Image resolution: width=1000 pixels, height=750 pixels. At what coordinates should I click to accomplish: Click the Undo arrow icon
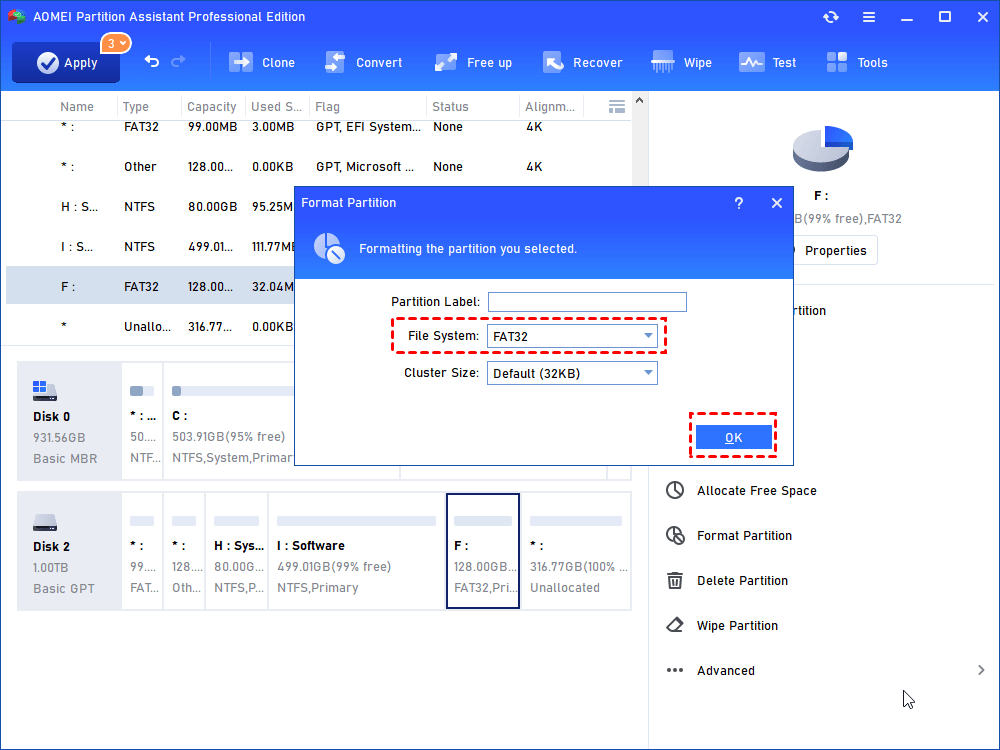[x=152, y=61]
